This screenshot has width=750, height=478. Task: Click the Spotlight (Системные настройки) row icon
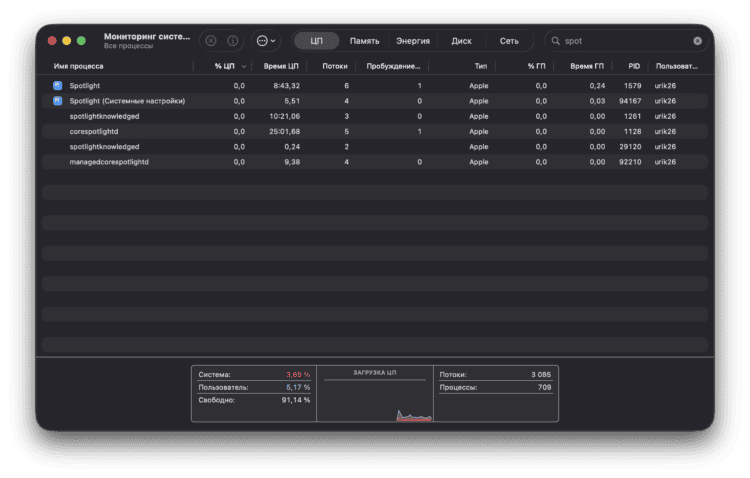(x=57, y=101)
